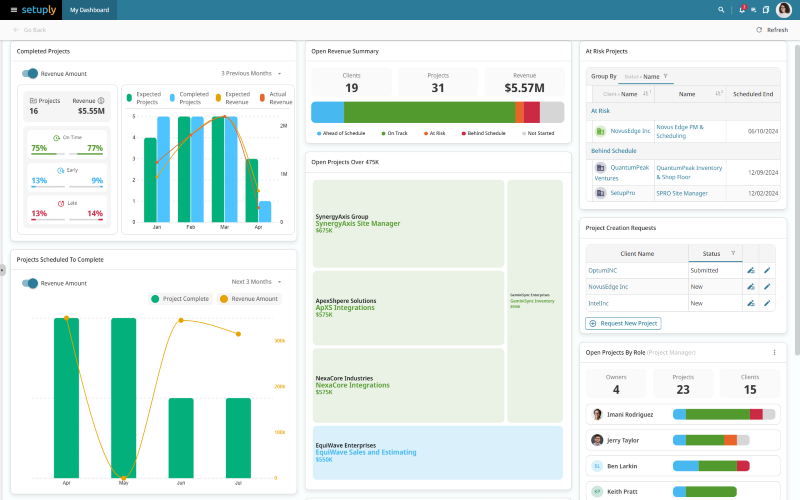Click the assign icon in NovusEdge Inc request row

click(x=751, y=287)
